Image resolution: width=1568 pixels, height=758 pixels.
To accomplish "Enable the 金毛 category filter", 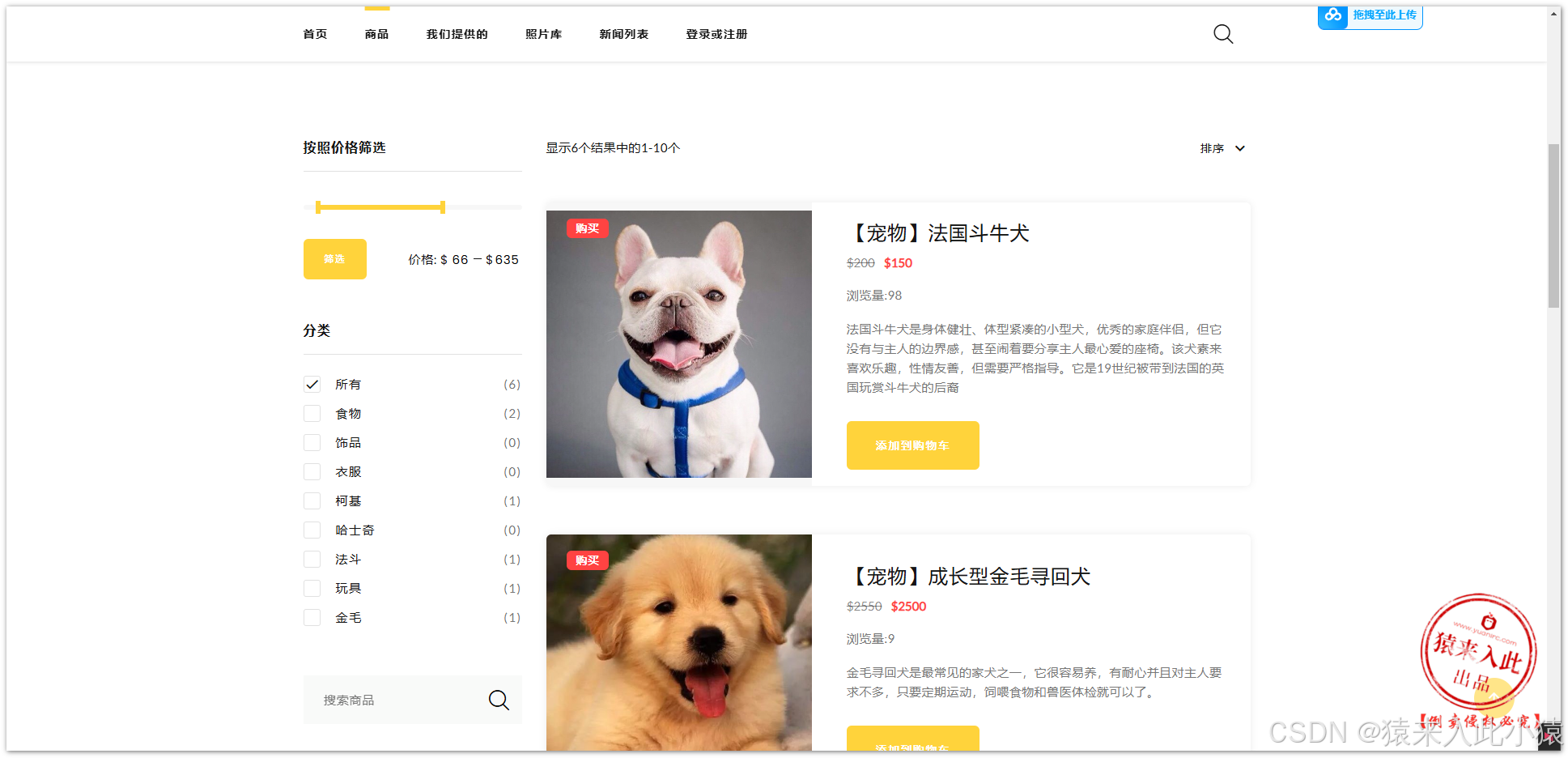I will pos(312,617).
